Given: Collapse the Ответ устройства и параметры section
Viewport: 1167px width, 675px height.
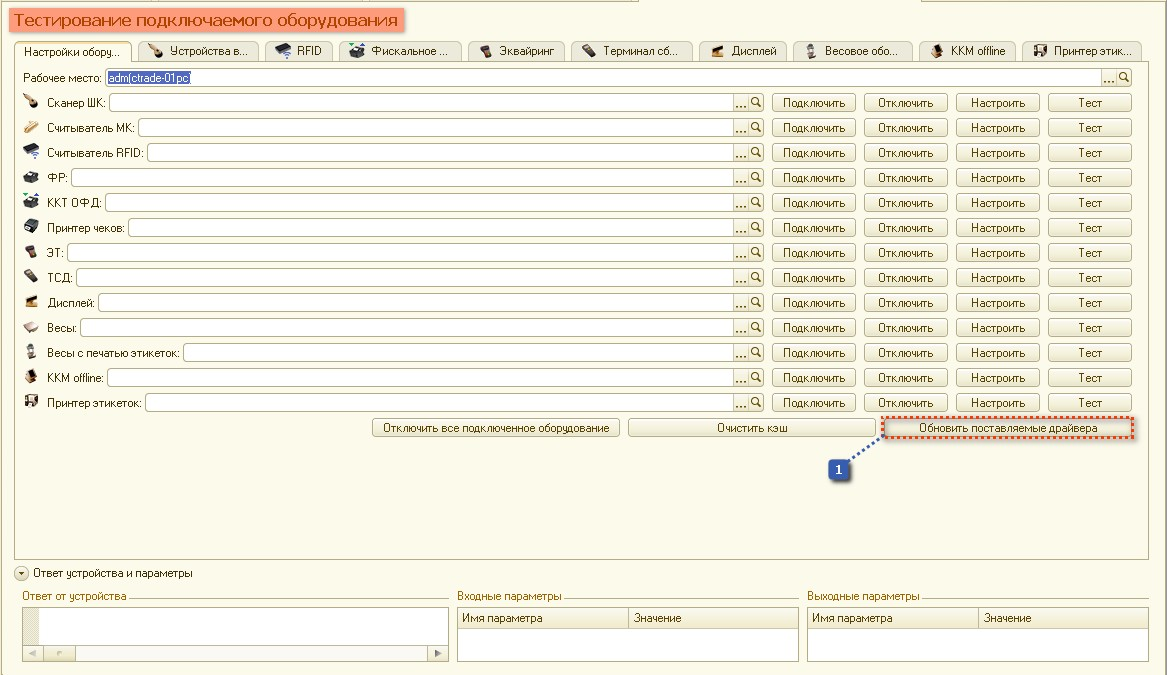Looking at the screenshot, I should click(x=21, y=574).
